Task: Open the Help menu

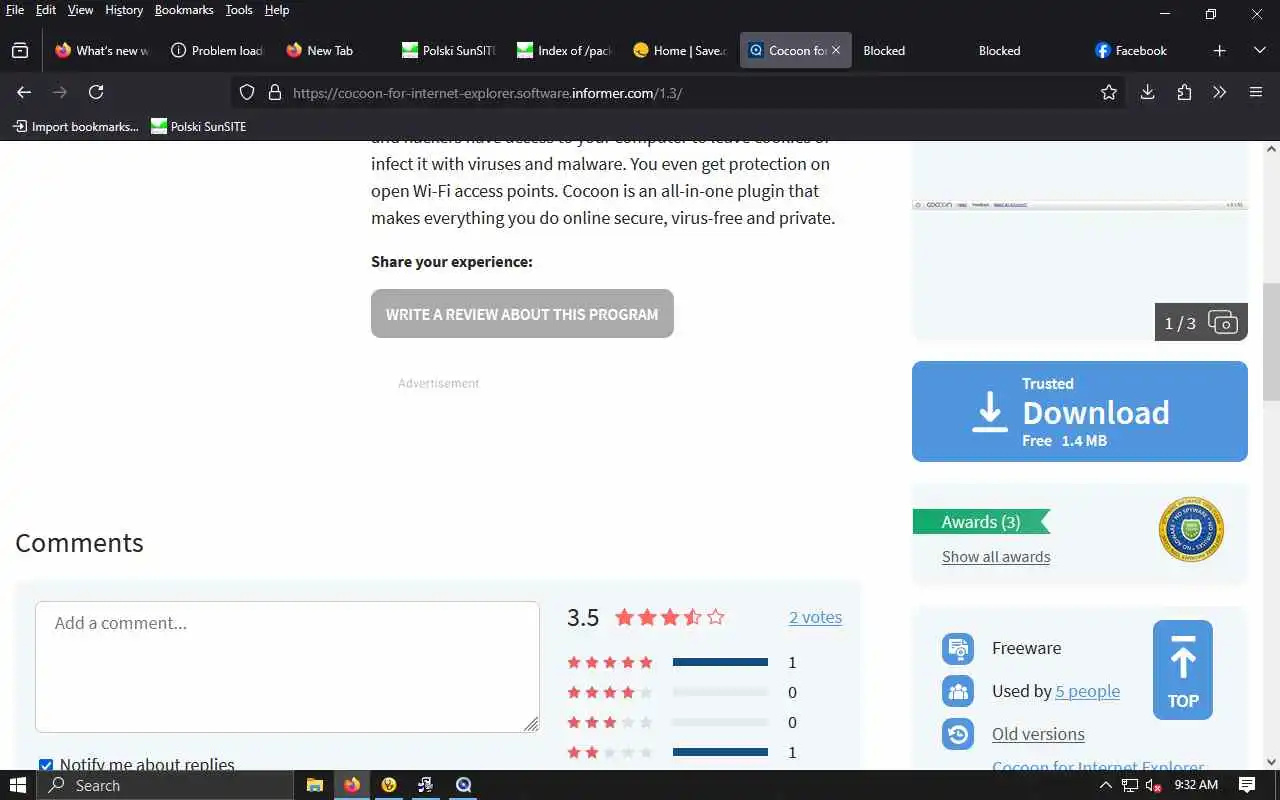Action: pyautogui.click(x=277, y=10)
